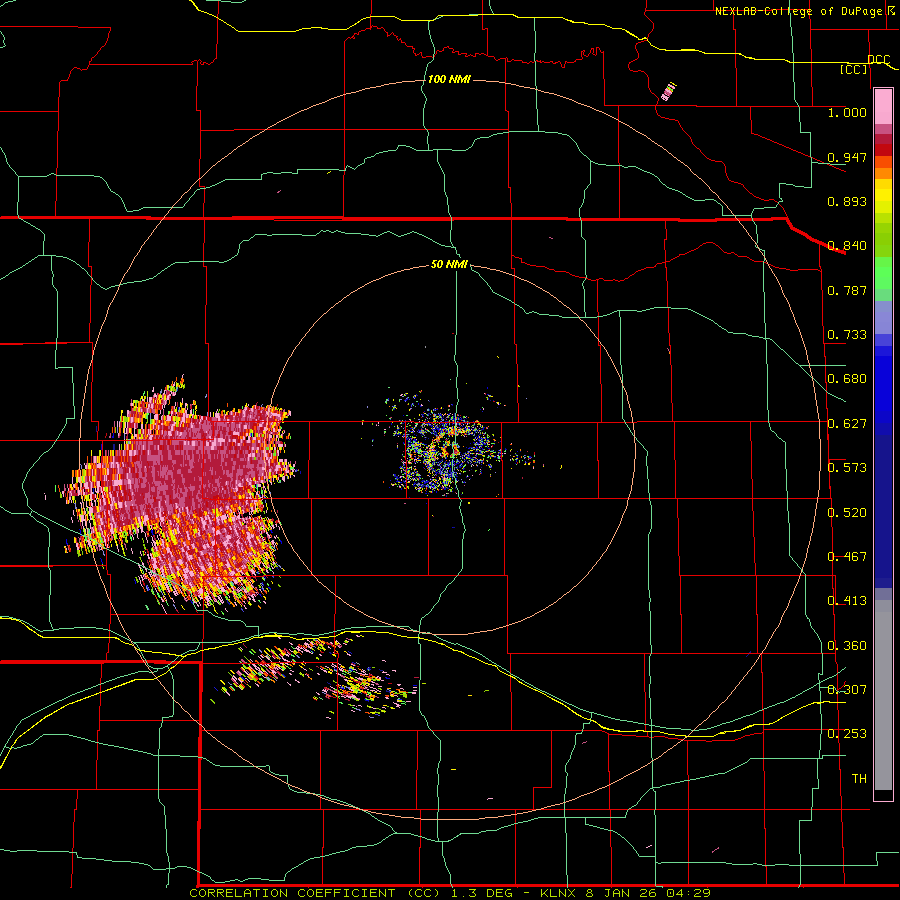Pick the light pink top color bar segment
The height and width of the screenshot is (900, 900).
click(x=883, y=107)
